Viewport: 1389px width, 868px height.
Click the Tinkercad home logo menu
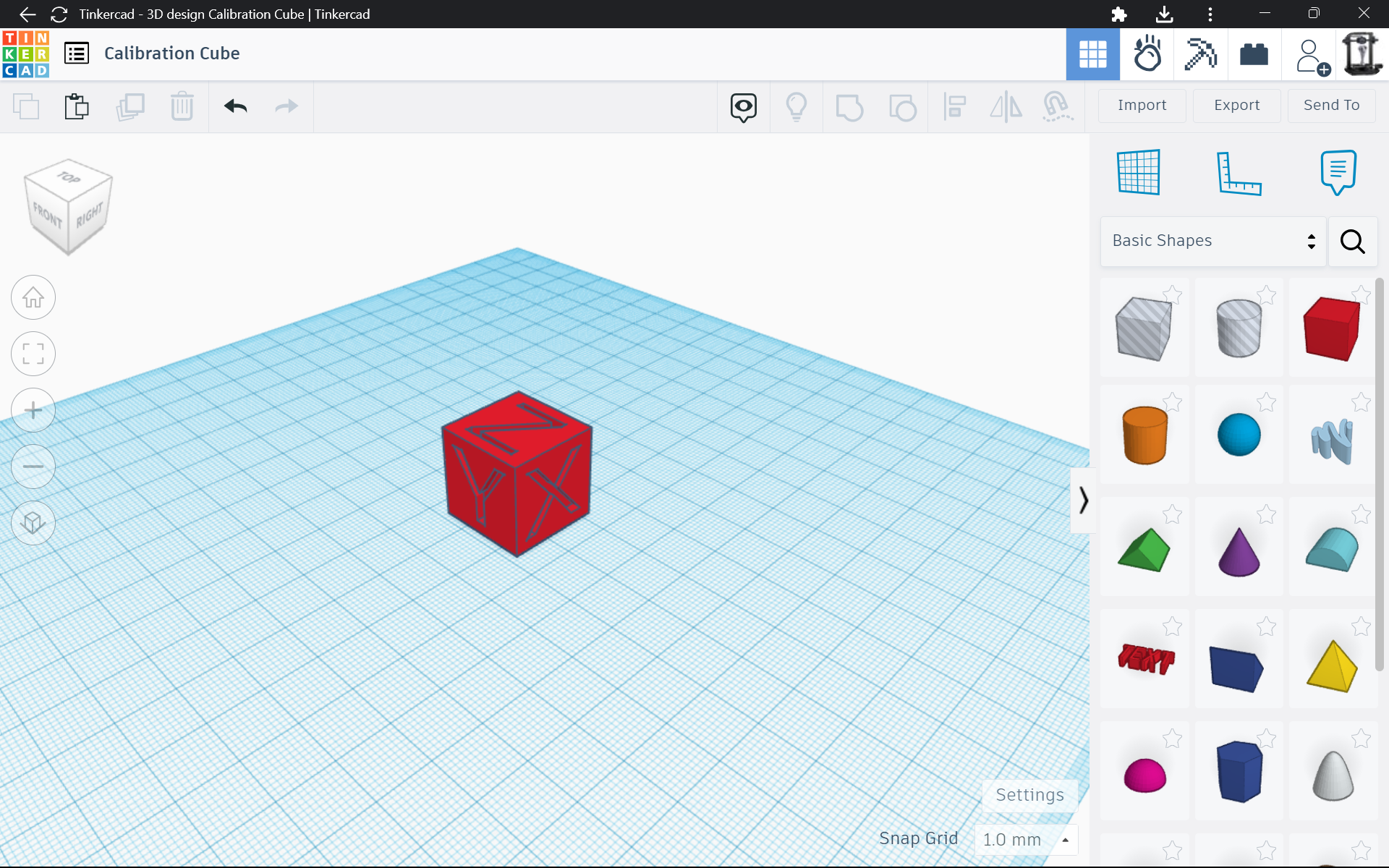tap(27, 53)
